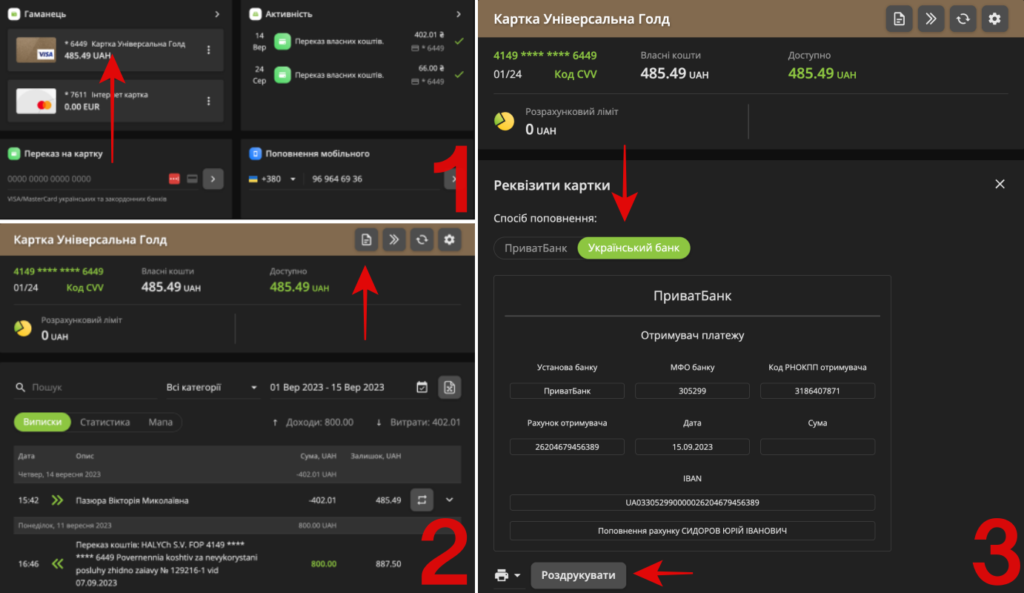
Task: Open gear settings above Реквізити картки section
Action: tap(995, 19)
